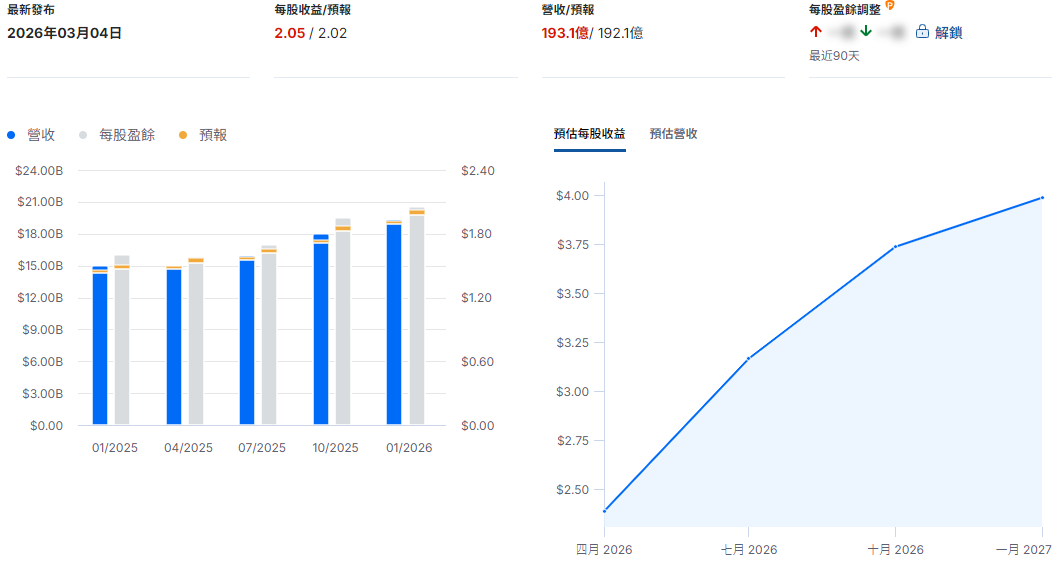Click the $4.00 y-axis label on forecast chart
This screenshot has height=565, width=1062.
pyautogui.click(x=572, y=196)
